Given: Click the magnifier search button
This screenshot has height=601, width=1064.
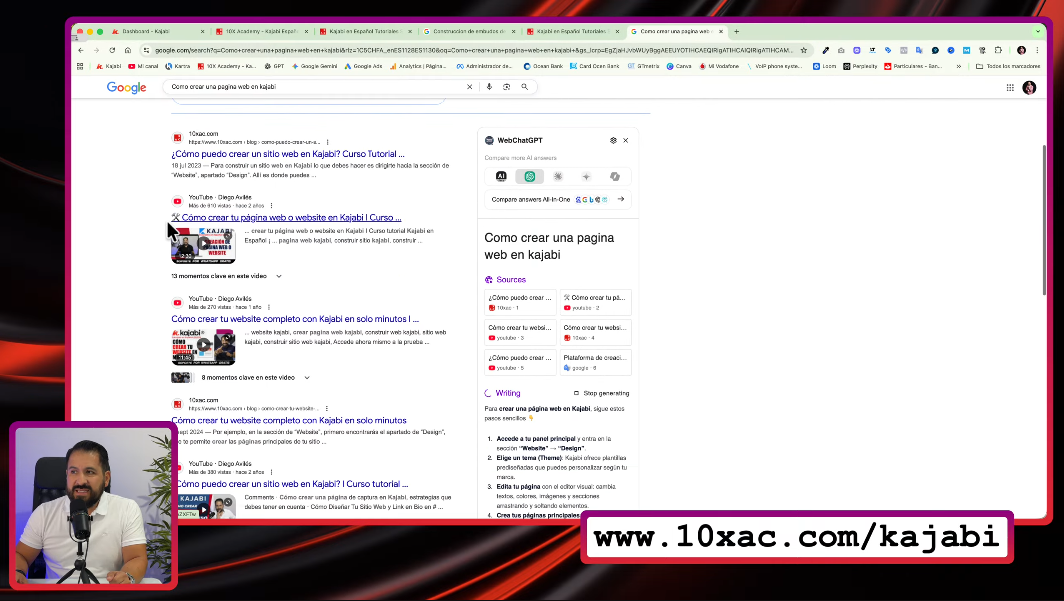Looking at the screenshot, I should pyautogui.click(x=525, y=87).
